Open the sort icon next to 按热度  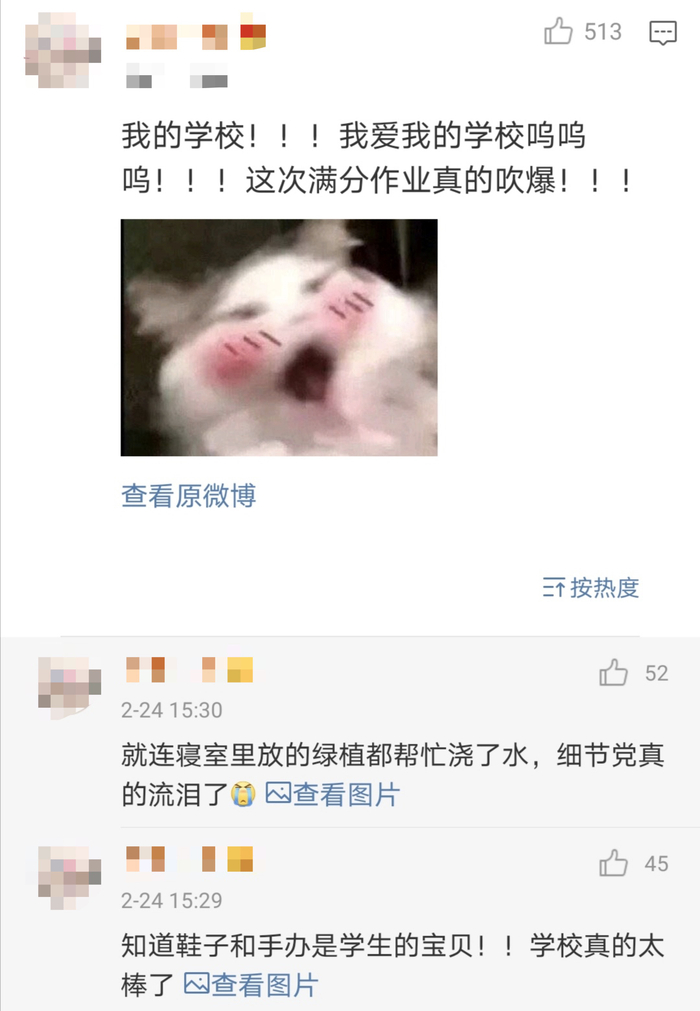coord(554,587)
